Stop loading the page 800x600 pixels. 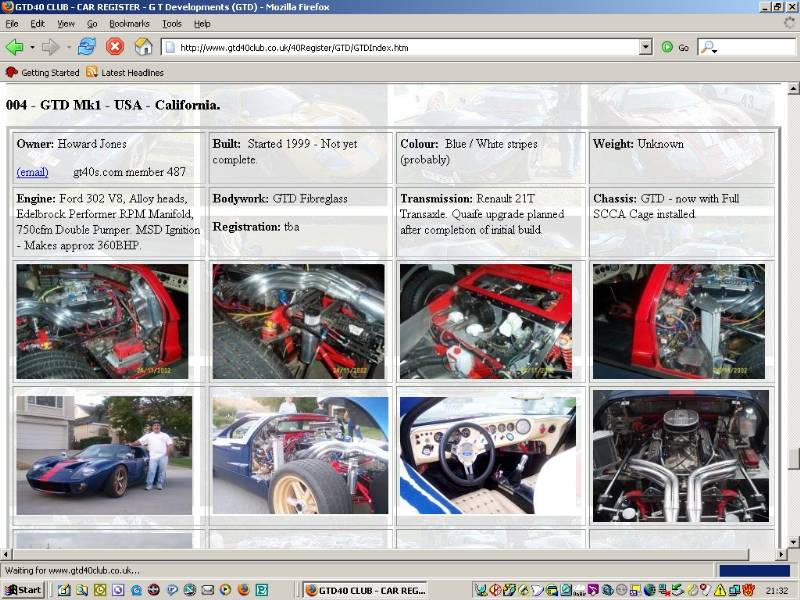[x=115, y=47]
